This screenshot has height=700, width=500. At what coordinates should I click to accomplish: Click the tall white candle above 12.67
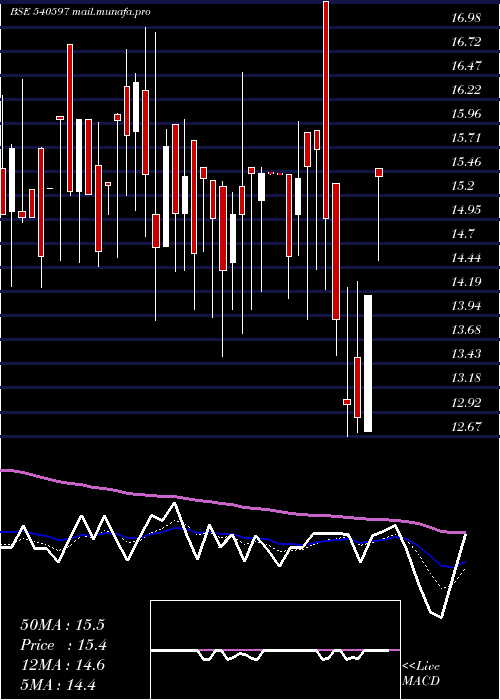click(368, 363)
